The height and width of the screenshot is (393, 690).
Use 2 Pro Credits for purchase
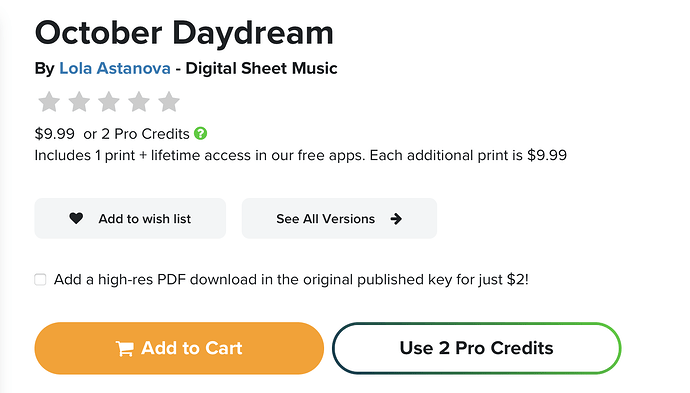tap(477, 348)
